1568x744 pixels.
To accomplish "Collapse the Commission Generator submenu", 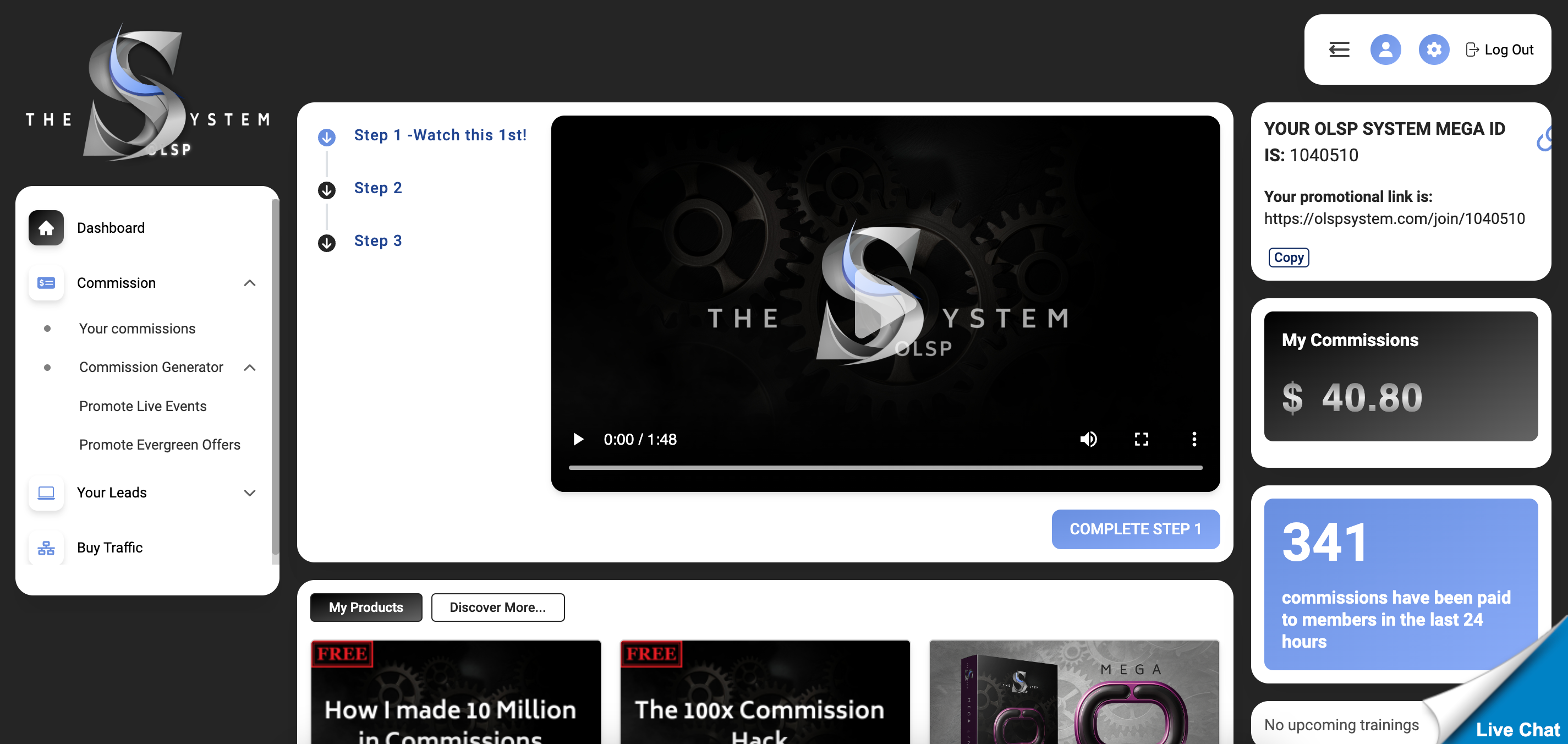I will 250,368.
